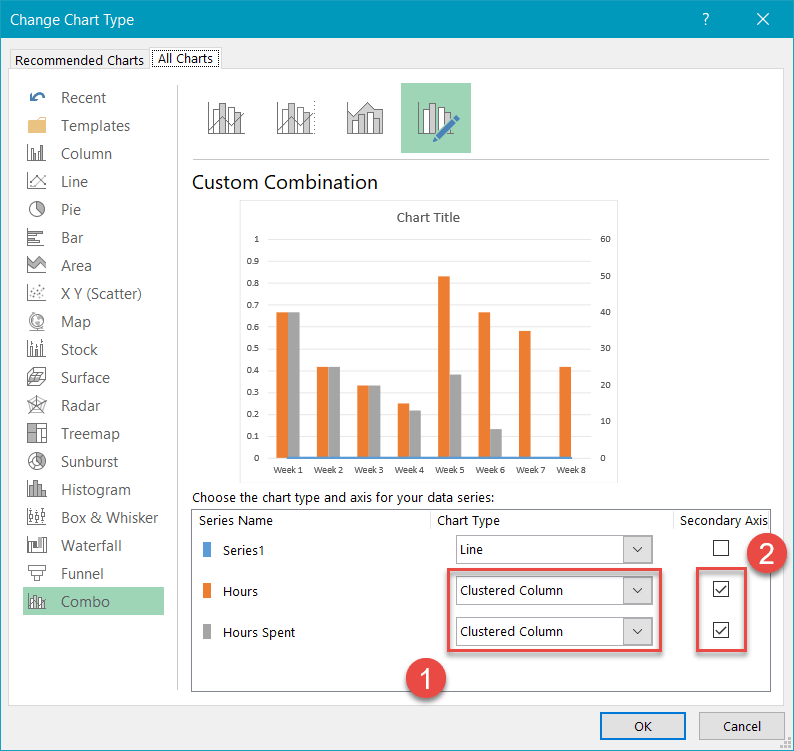Confirm with the OK button
Image resolution: width=794 pixels, height=751 pixels.
643,726
